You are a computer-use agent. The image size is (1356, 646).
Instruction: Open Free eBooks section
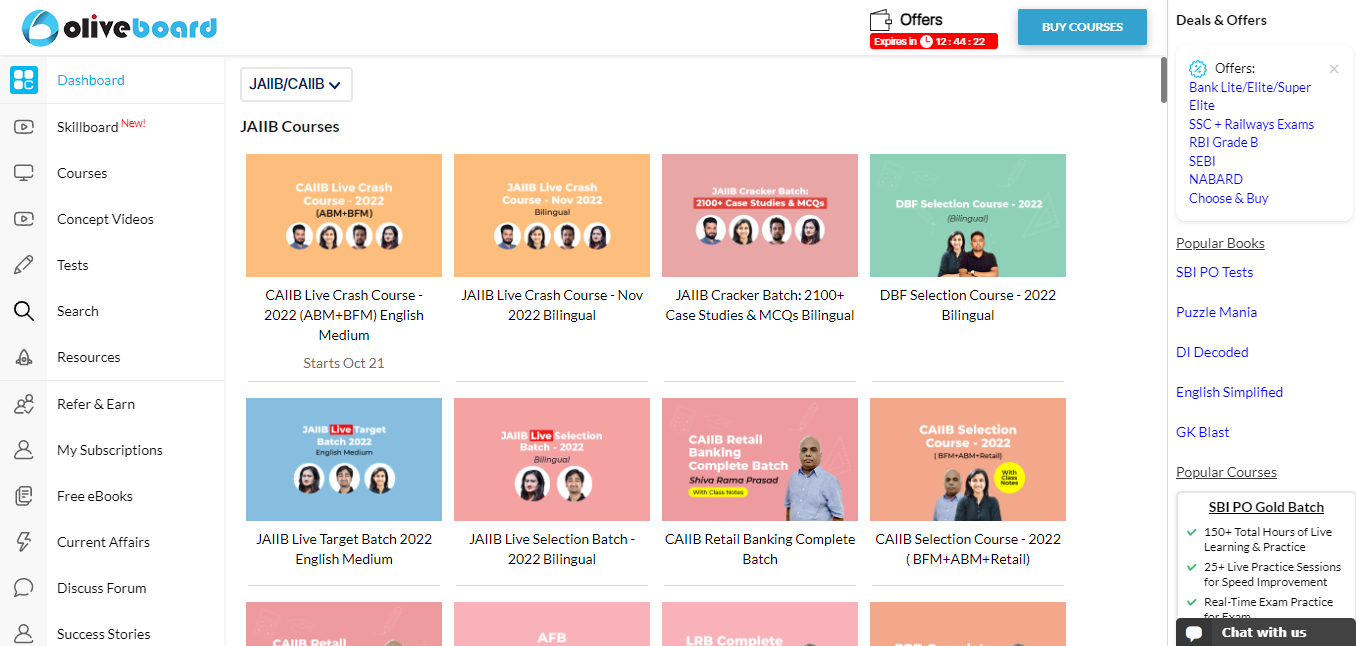point(95,496)
